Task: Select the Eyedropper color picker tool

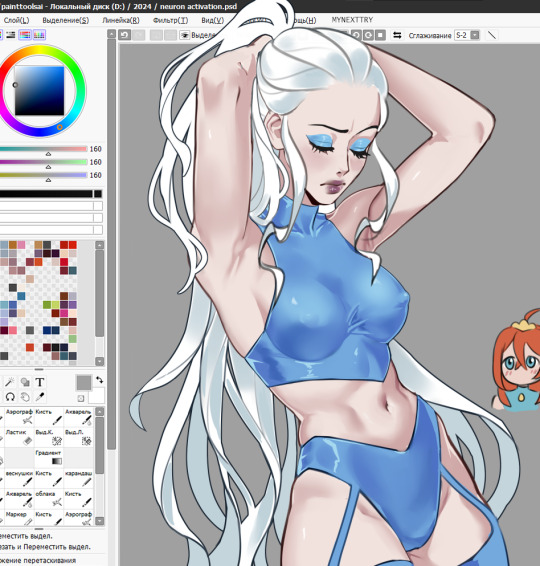Action: [x=40, y=397]
